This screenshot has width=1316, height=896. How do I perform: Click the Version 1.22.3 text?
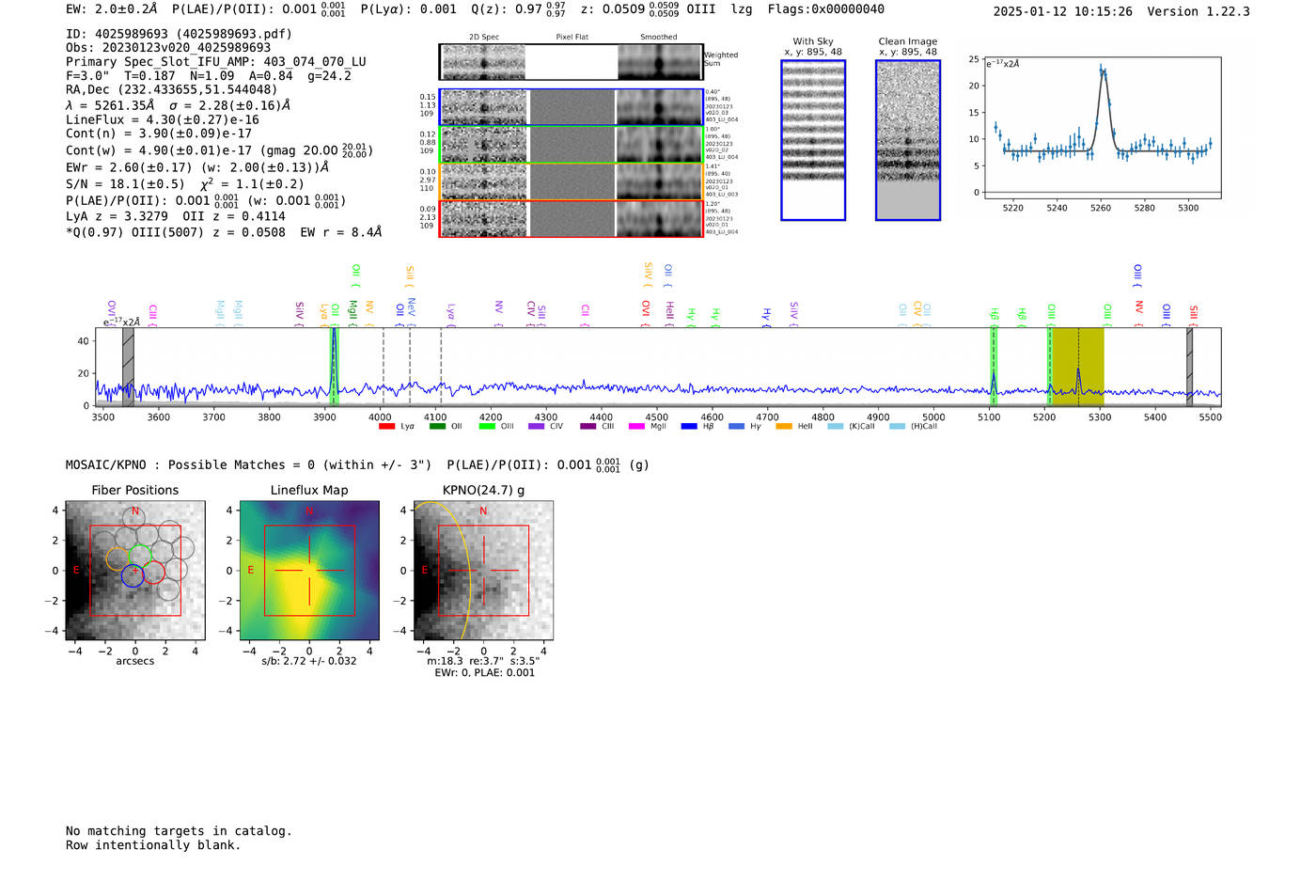click(1198, 11)
